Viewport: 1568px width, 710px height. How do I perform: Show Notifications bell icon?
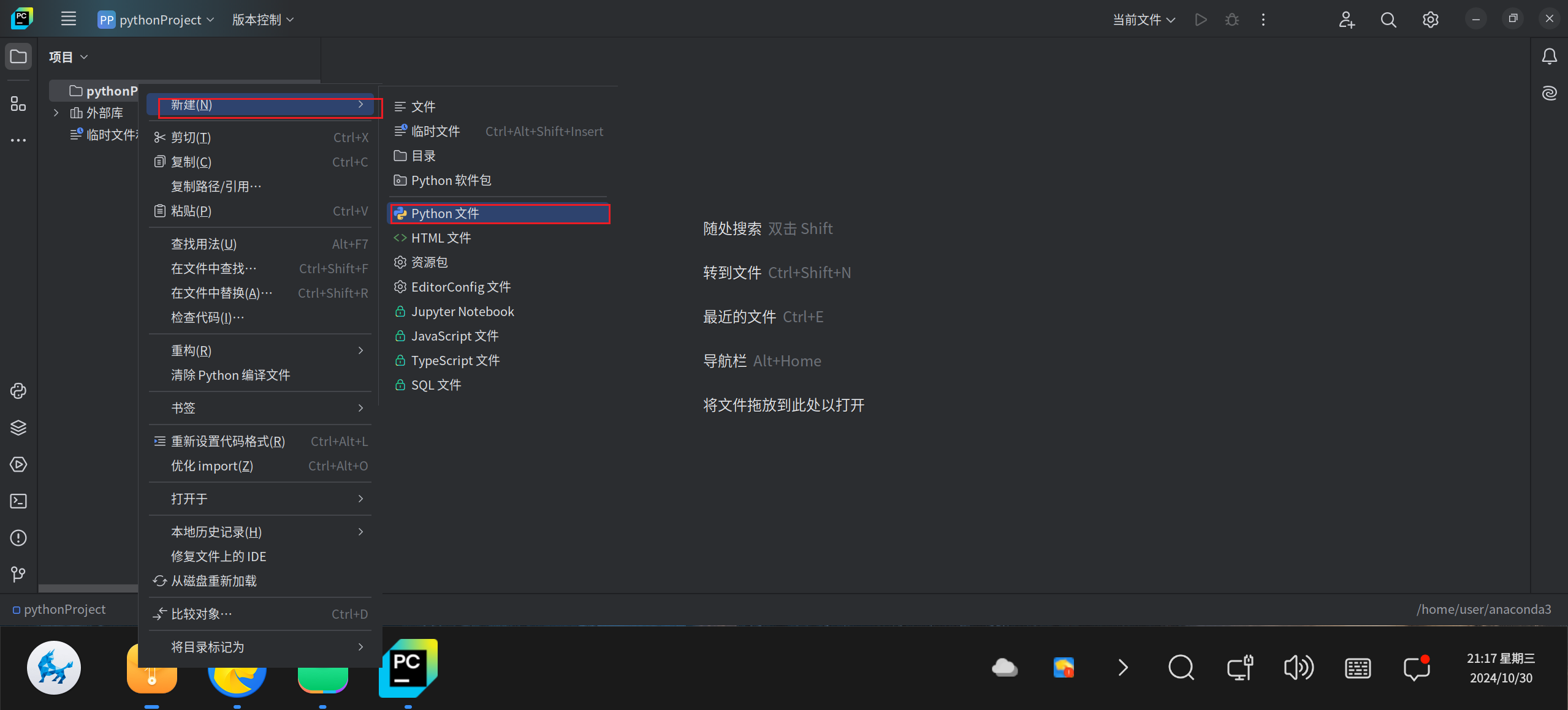pyautogui.click(x=1549, y=56)
